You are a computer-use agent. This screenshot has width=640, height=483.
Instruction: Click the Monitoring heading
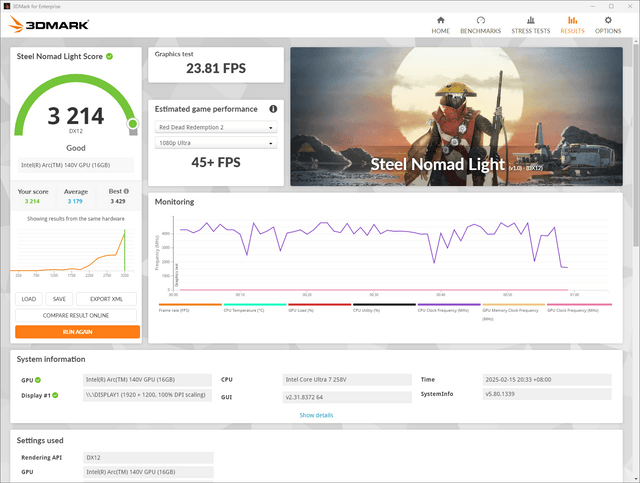click(x=174, y=202)
